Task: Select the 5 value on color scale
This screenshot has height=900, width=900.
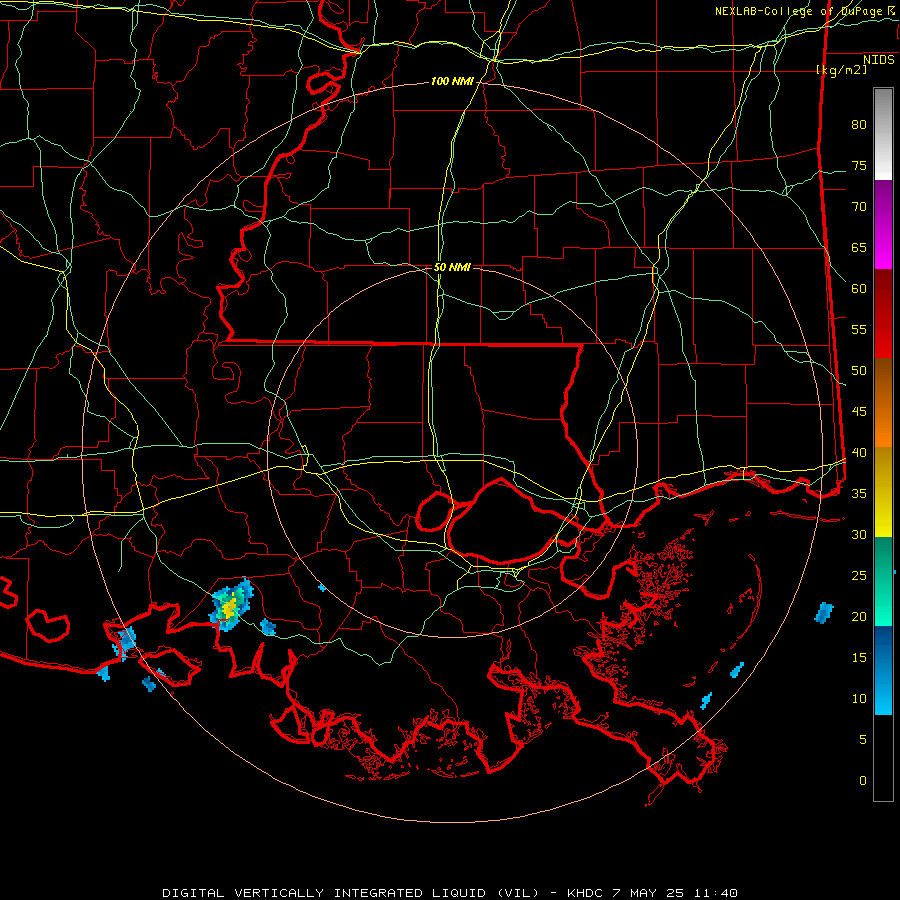Action: pos(863,739)
